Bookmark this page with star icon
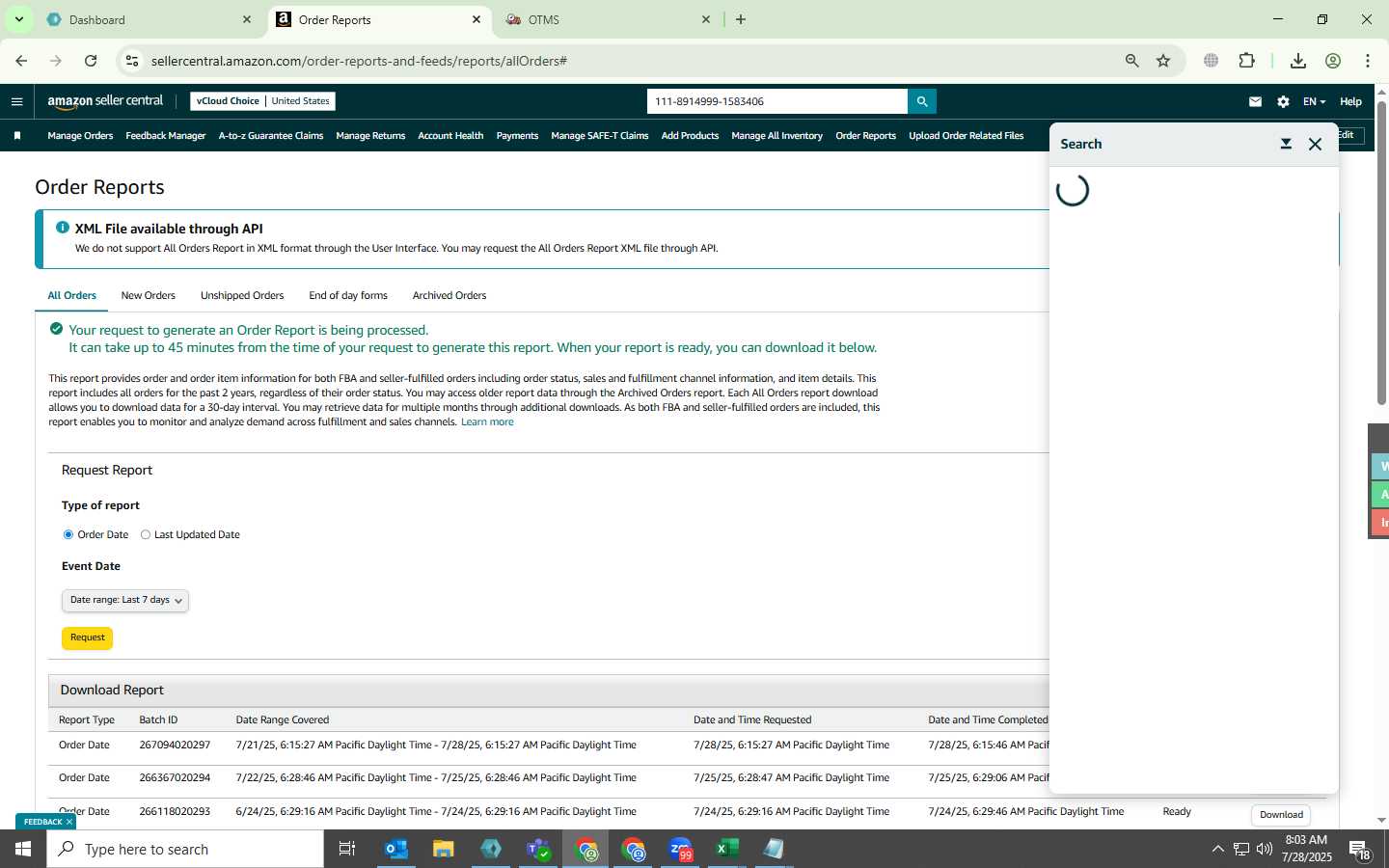The image size is (1389, 868). (x=1163, y=61)
